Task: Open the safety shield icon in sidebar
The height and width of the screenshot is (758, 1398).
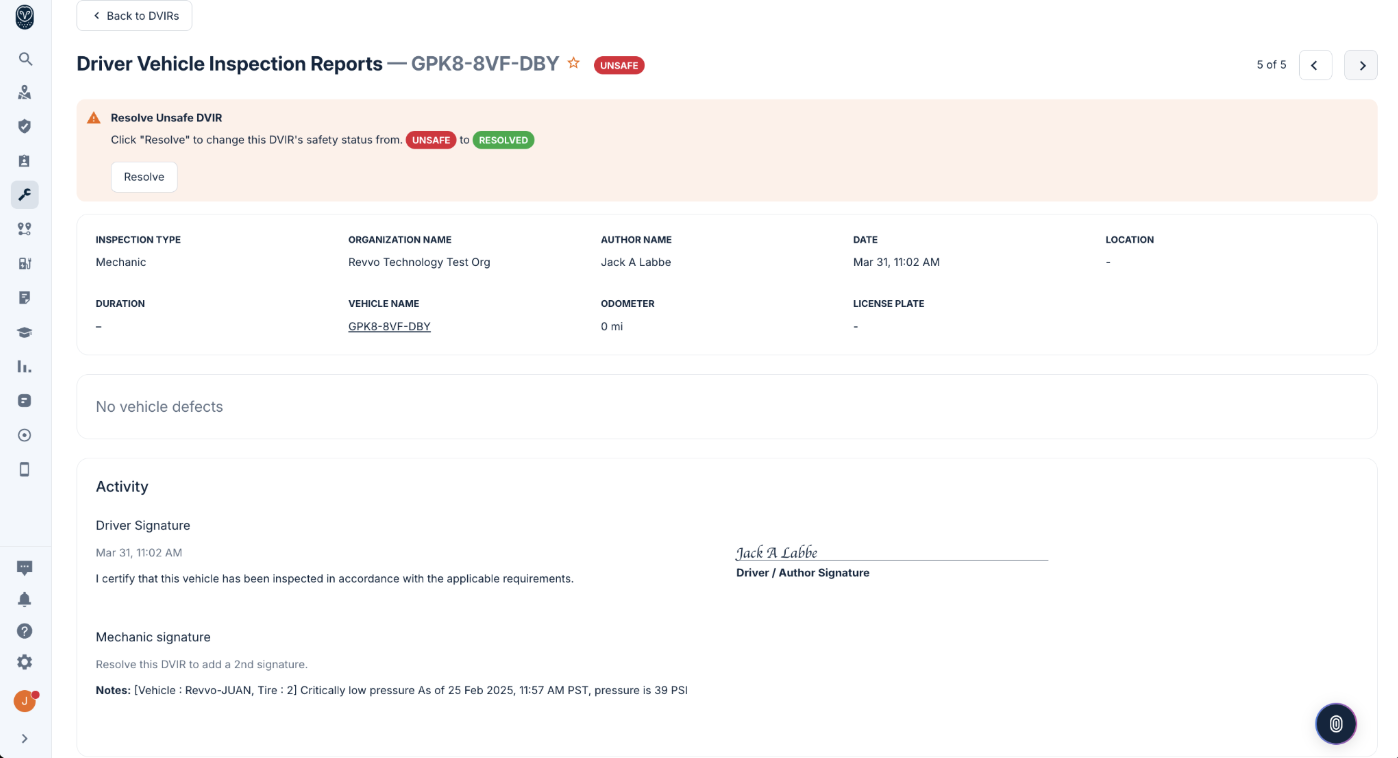Action: point(25,126)
